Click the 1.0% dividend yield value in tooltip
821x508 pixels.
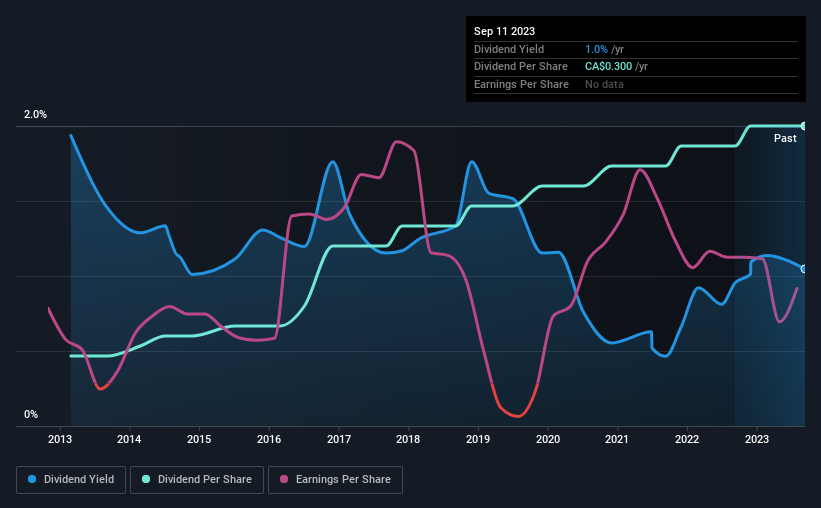click(596, 49)
